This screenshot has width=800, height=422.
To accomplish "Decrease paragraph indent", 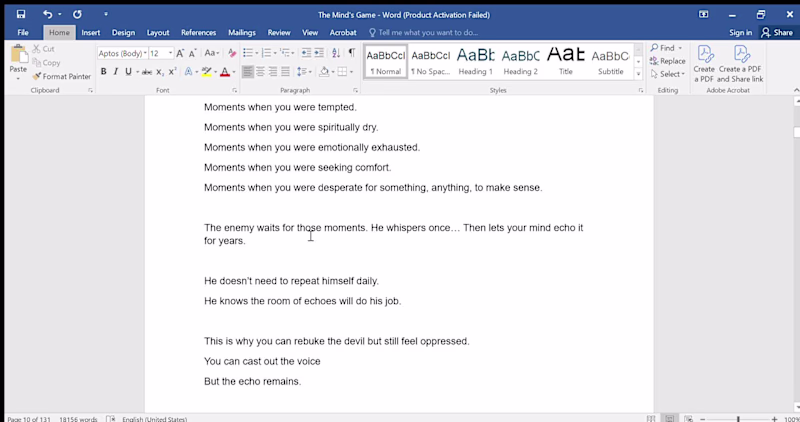I will click(x=306, y=53).
